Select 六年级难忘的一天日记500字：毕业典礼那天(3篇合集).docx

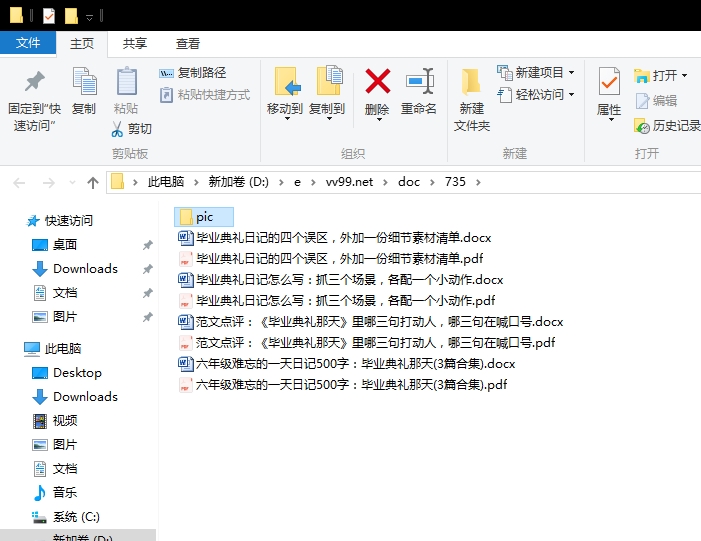tap(346, 363)
